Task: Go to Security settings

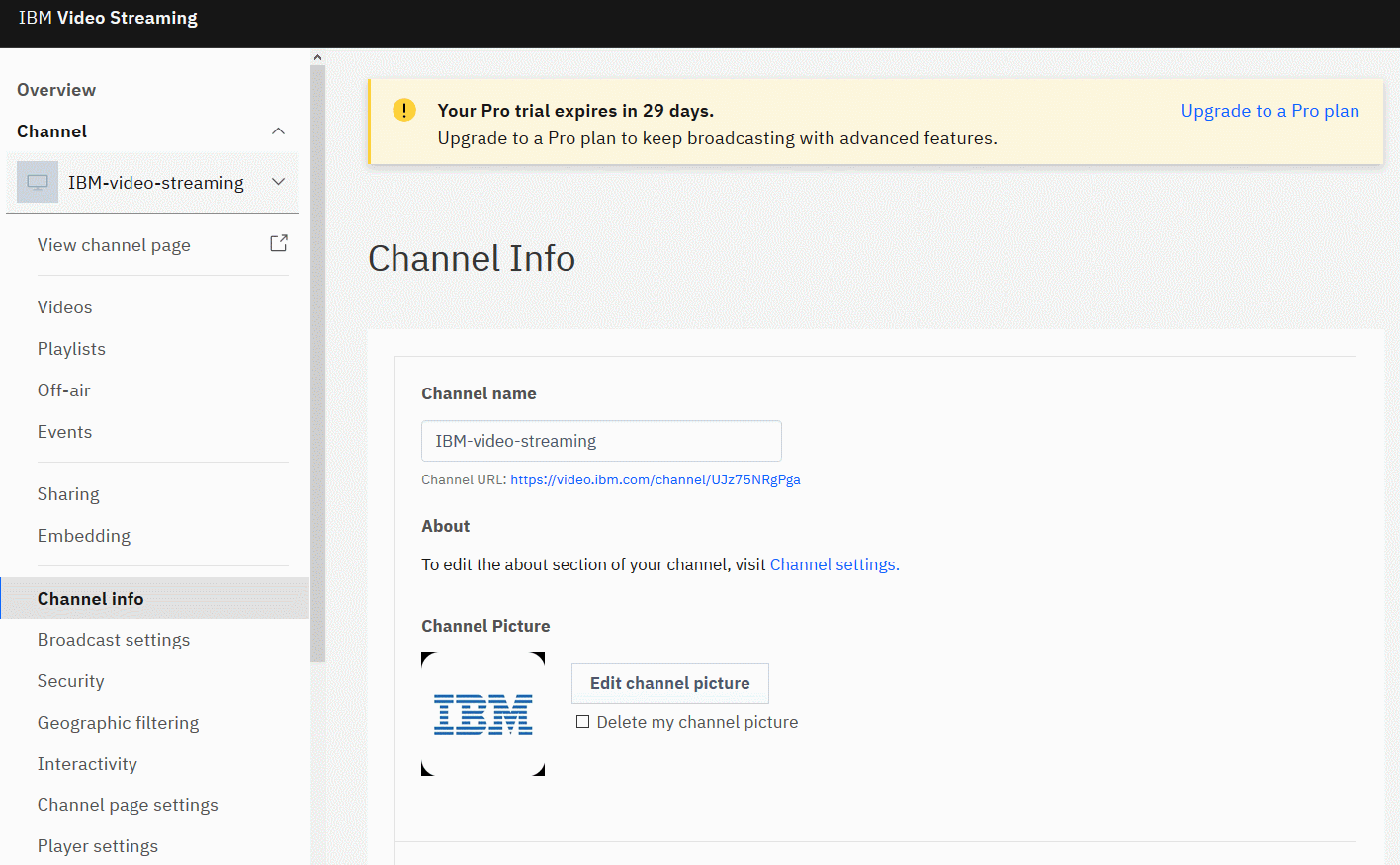Action: click(x=70, y=681)
